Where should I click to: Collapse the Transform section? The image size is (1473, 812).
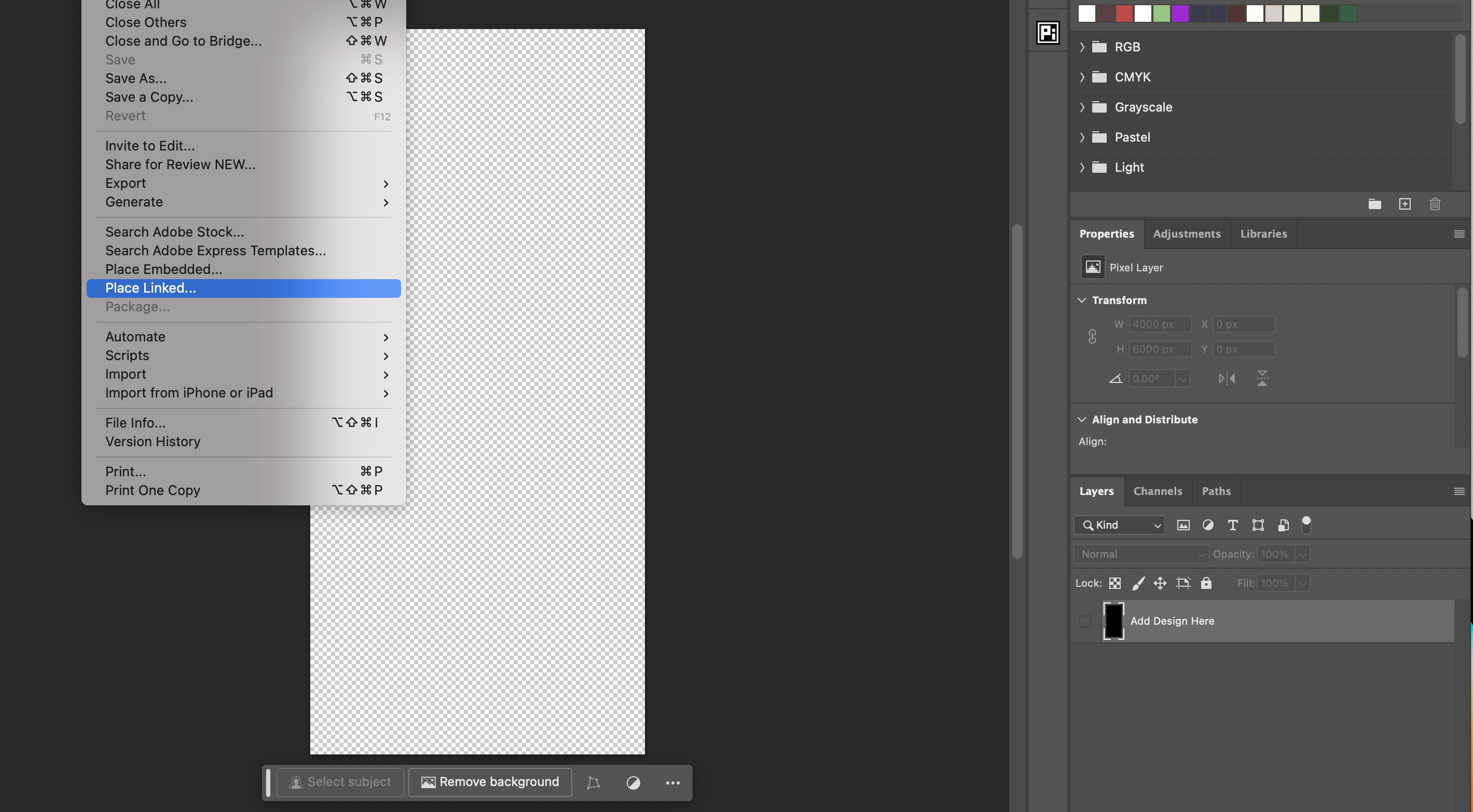click(1082, 300)
